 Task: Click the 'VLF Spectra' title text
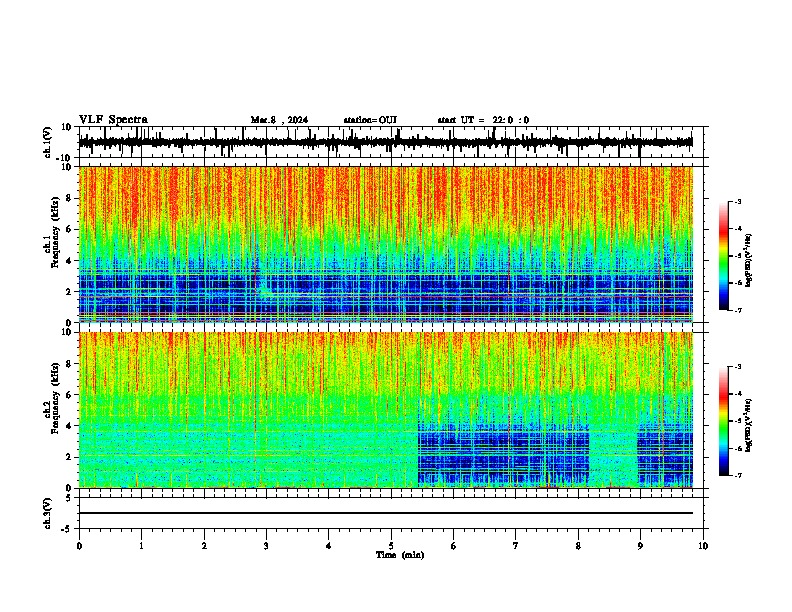pos(113,120)
